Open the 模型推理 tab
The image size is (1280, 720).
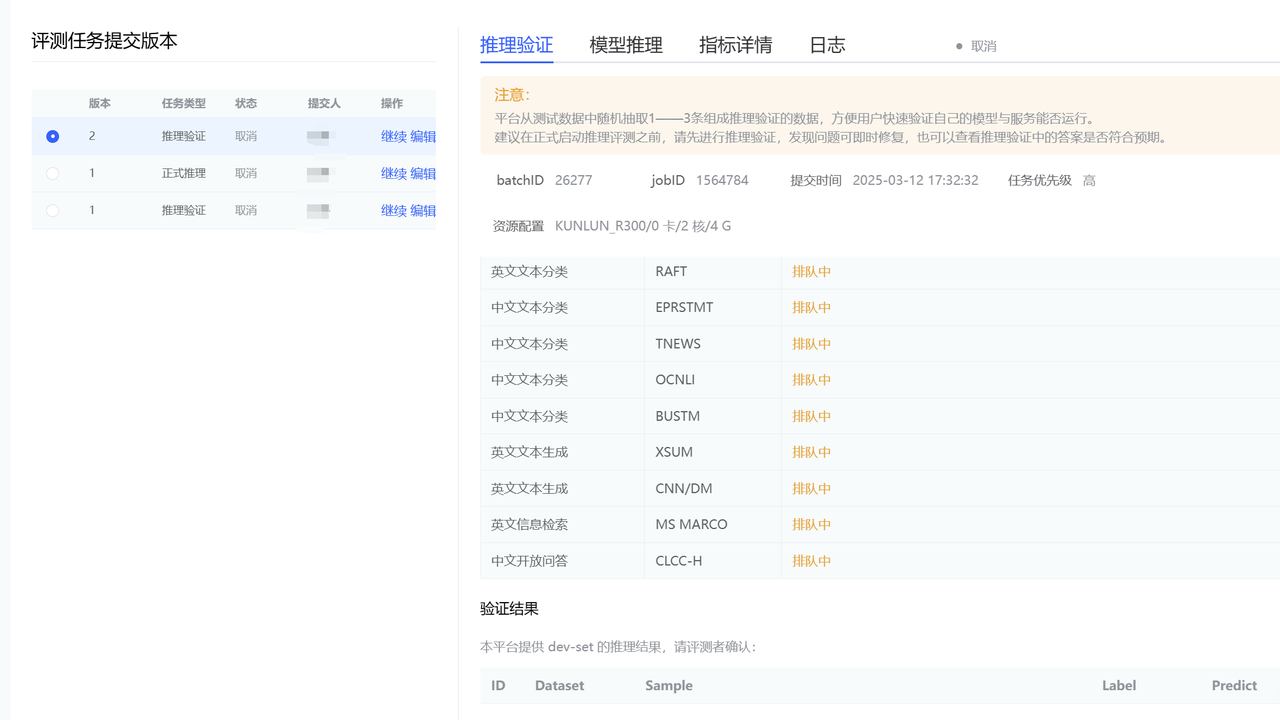626,45
